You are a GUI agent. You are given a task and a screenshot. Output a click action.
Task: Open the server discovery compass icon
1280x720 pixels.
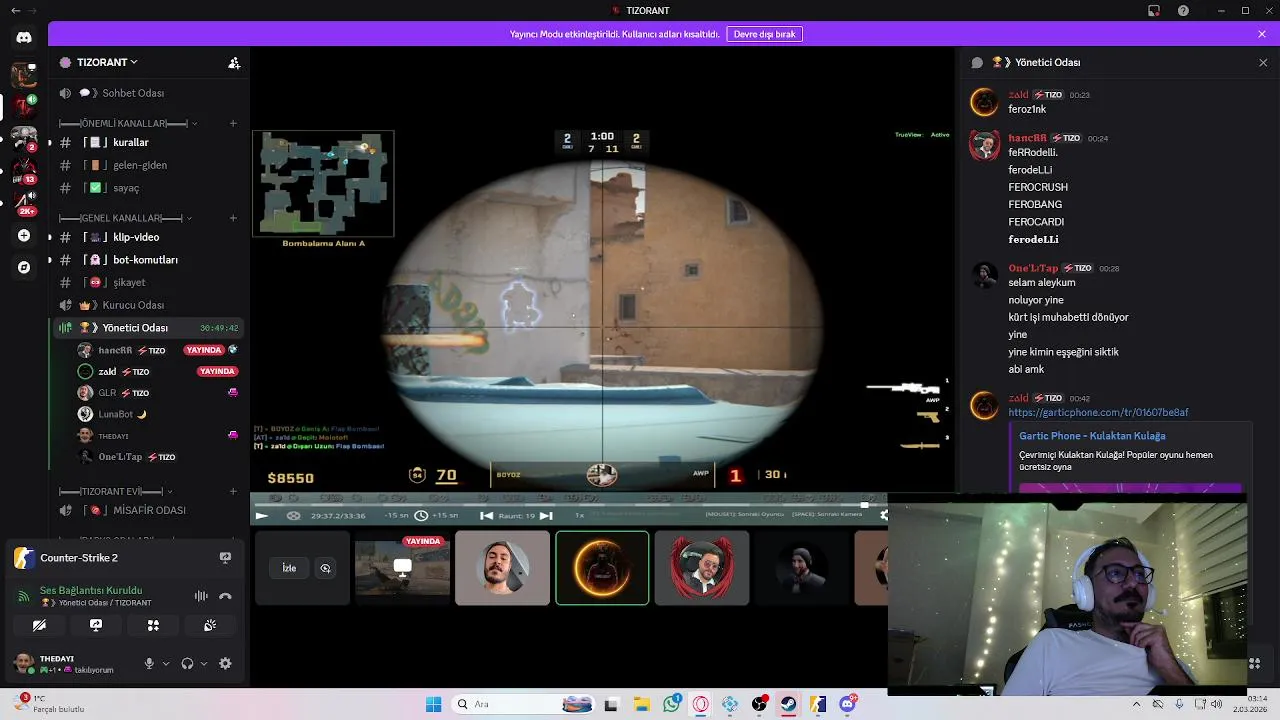(x=24, y=267)
